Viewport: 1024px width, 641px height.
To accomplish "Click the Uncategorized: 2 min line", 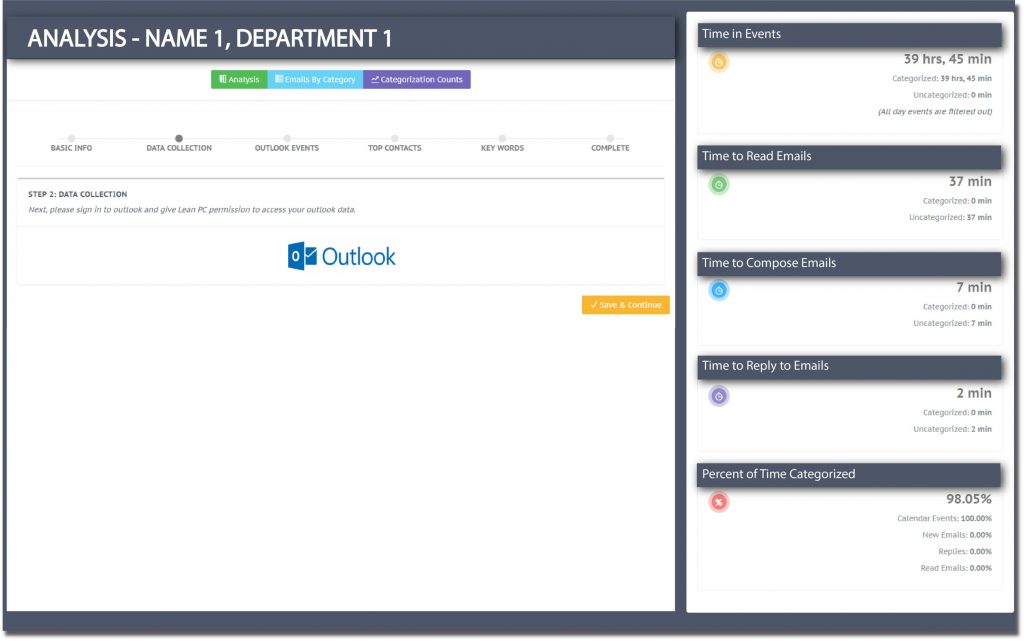I will coord(952,429).
